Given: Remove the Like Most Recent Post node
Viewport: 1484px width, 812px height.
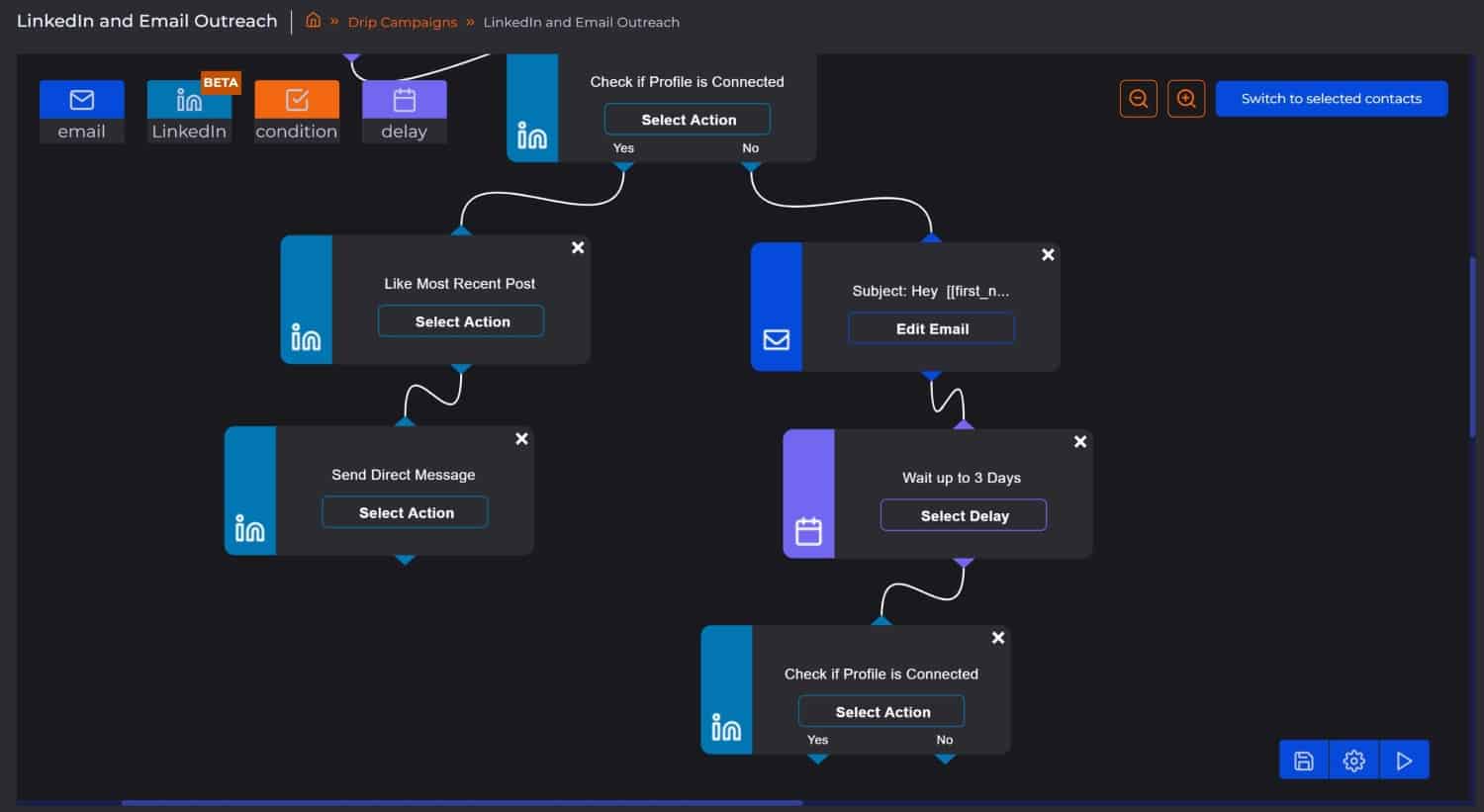Looking at the screenshot, I should tap(578, 248).
